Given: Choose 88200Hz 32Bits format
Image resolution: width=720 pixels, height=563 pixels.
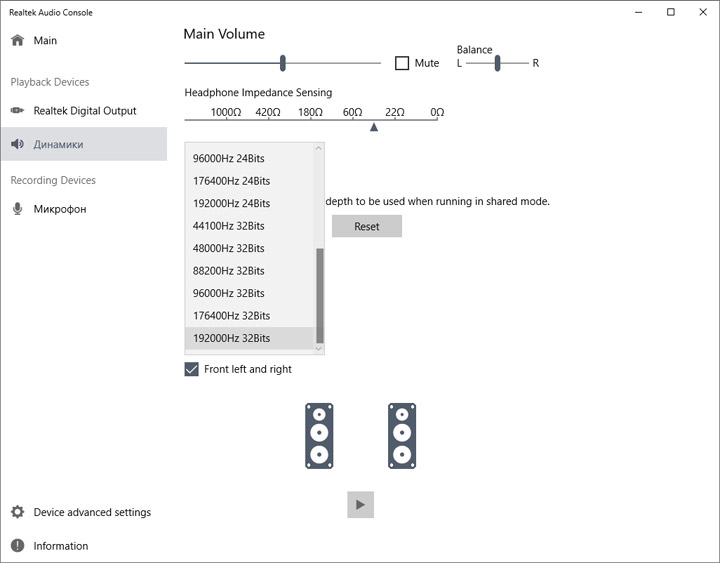Looking at the screenshot, I should click(x=249, y=271).
